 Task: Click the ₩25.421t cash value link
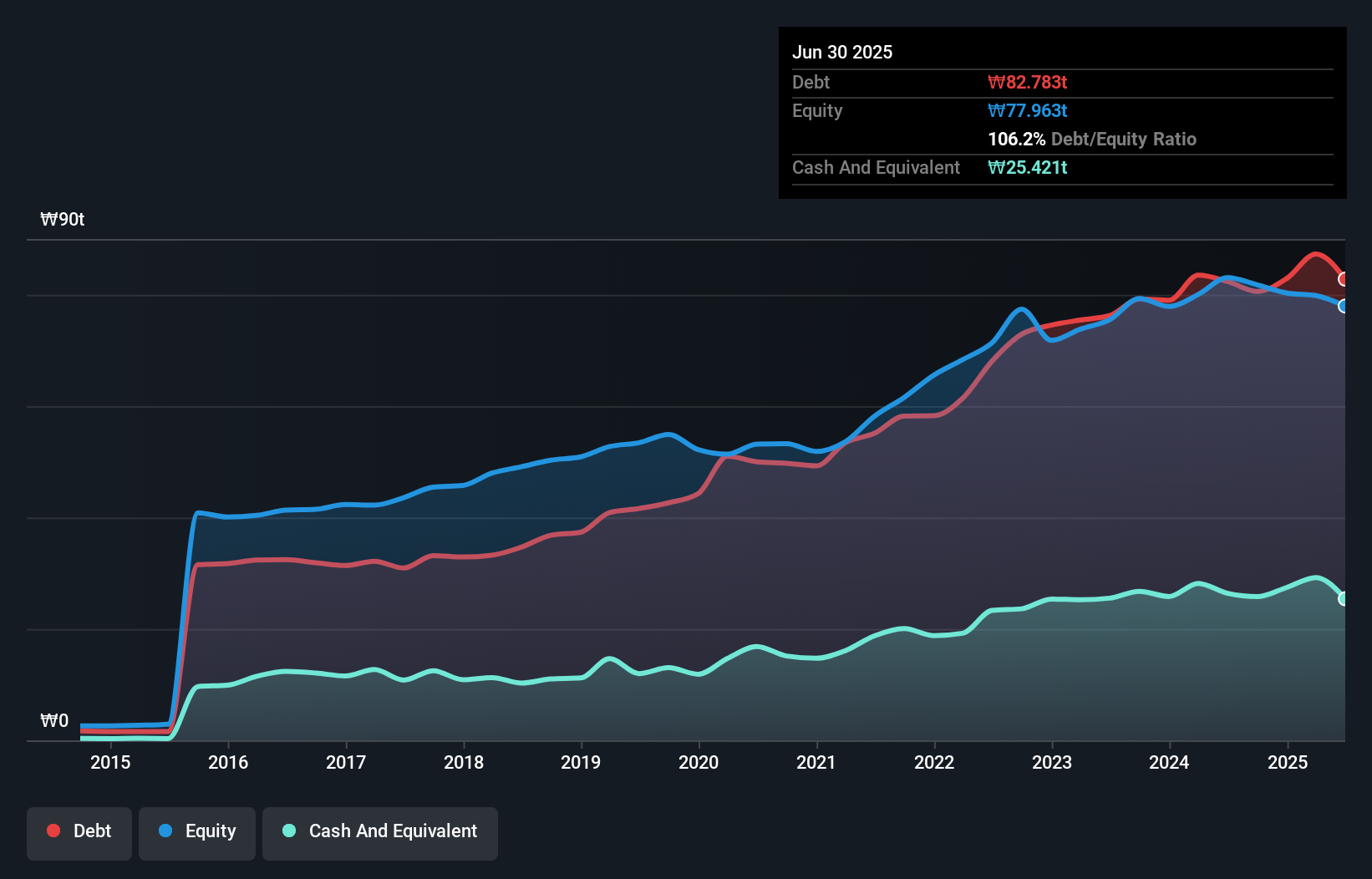1028,167
